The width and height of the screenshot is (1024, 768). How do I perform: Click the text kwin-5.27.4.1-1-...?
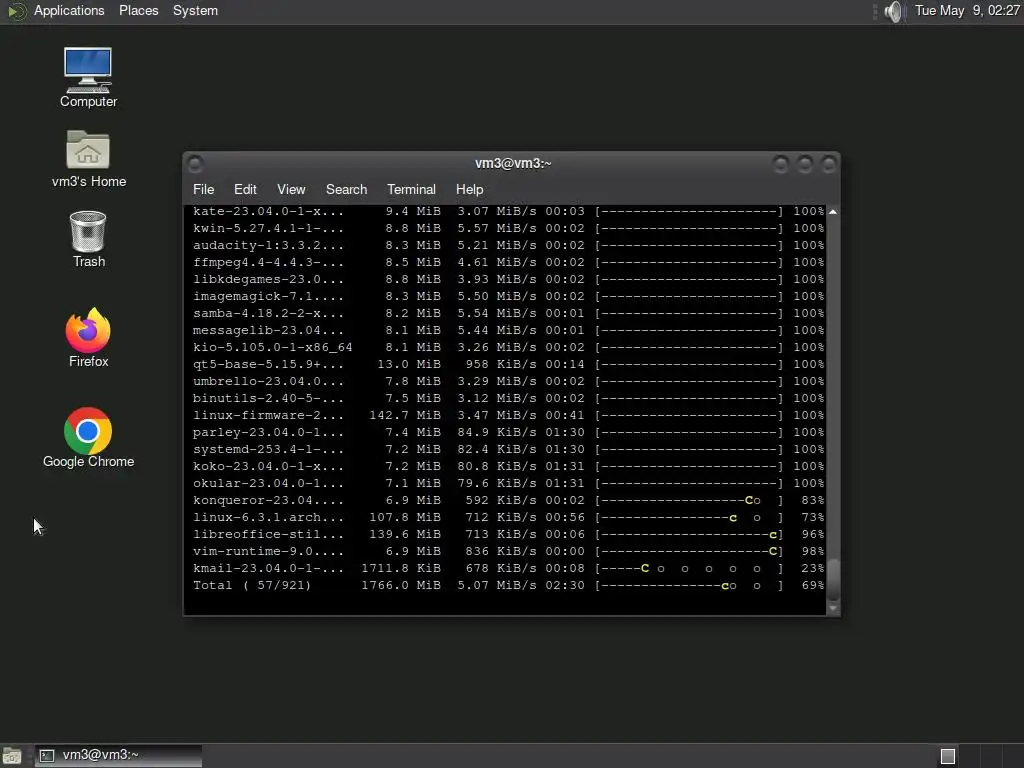(268, 229)
